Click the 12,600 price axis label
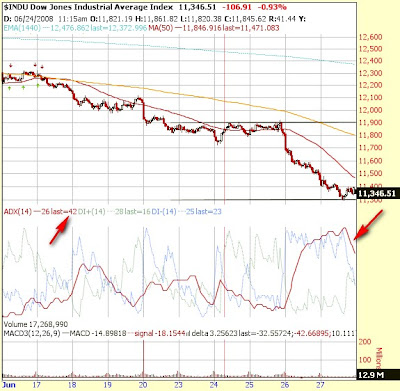Image resolution: width=400 pixels, height=391 pixels. (x=370, y=37)
